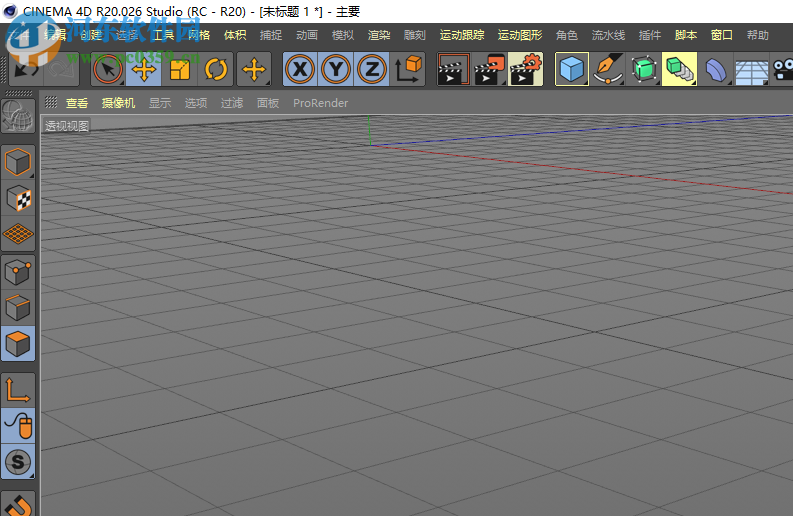Add a Floor environment object

tap(752, 69)
